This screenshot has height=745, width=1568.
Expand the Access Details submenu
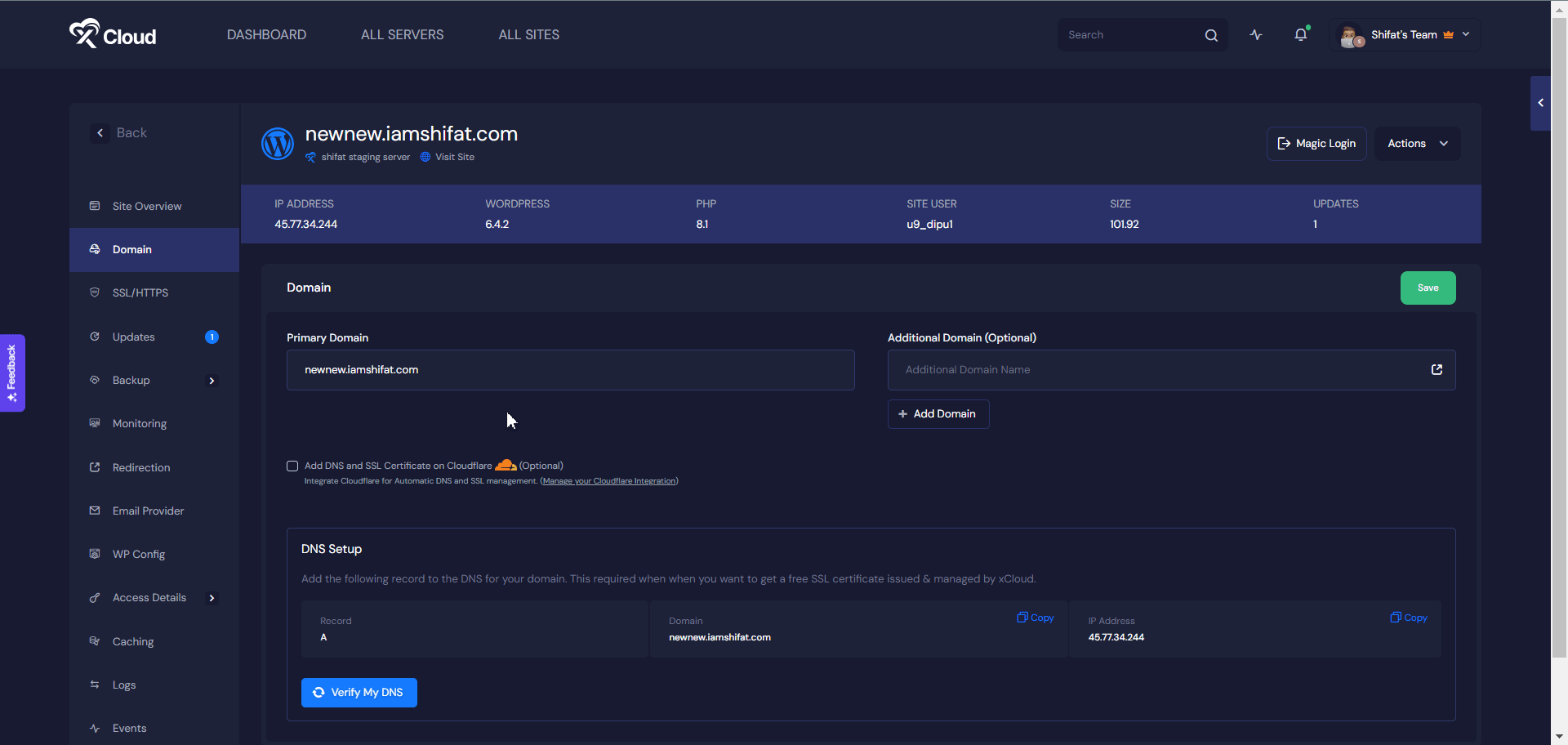click(x=212, y=598)
